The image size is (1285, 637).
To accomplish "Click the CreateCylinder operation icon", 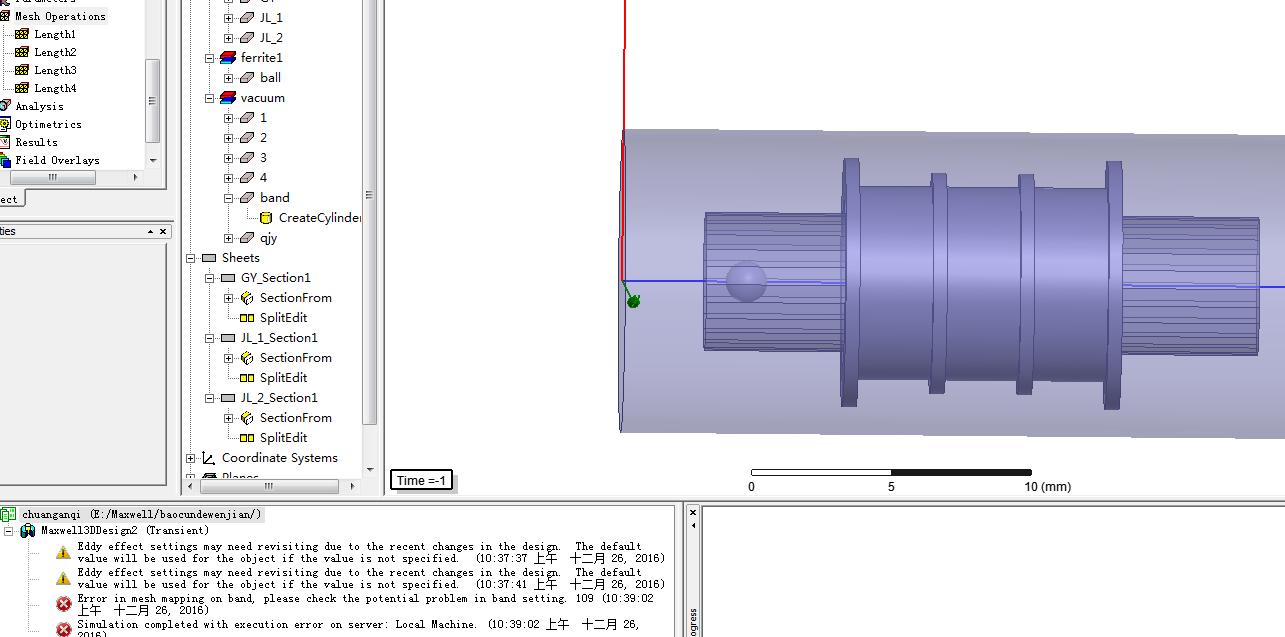I will point(266,218).
